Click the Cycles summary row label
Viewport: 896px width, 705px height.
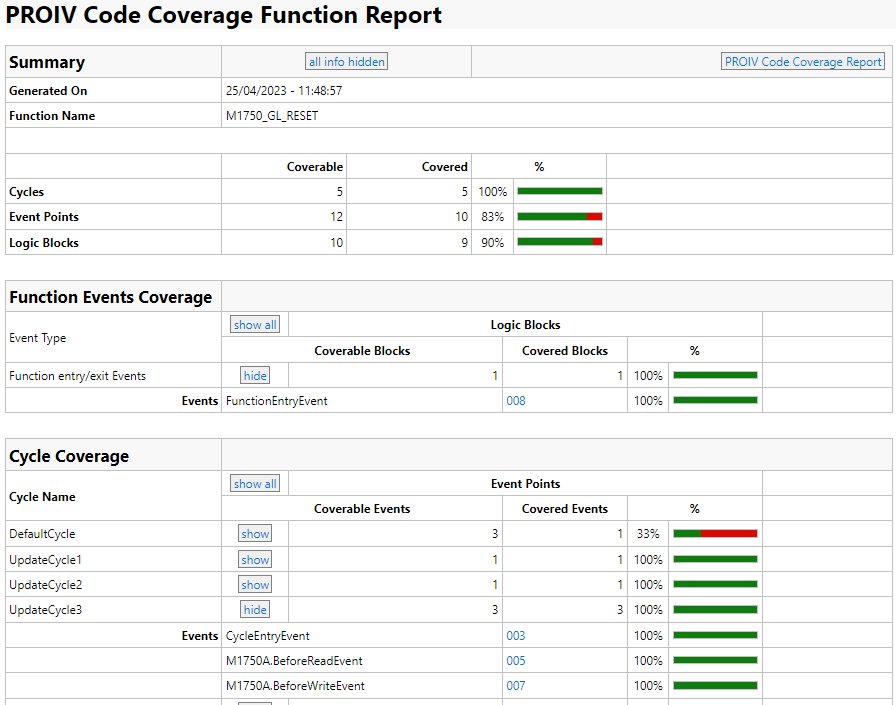pos(26,192)
